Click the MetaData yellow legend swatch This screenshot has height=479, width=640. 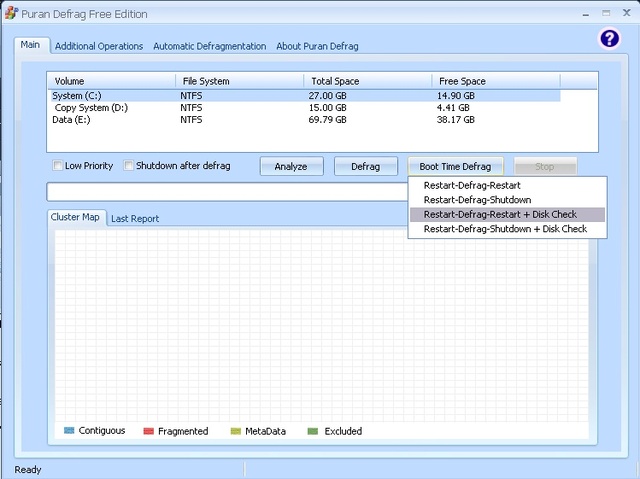(236, 431)
